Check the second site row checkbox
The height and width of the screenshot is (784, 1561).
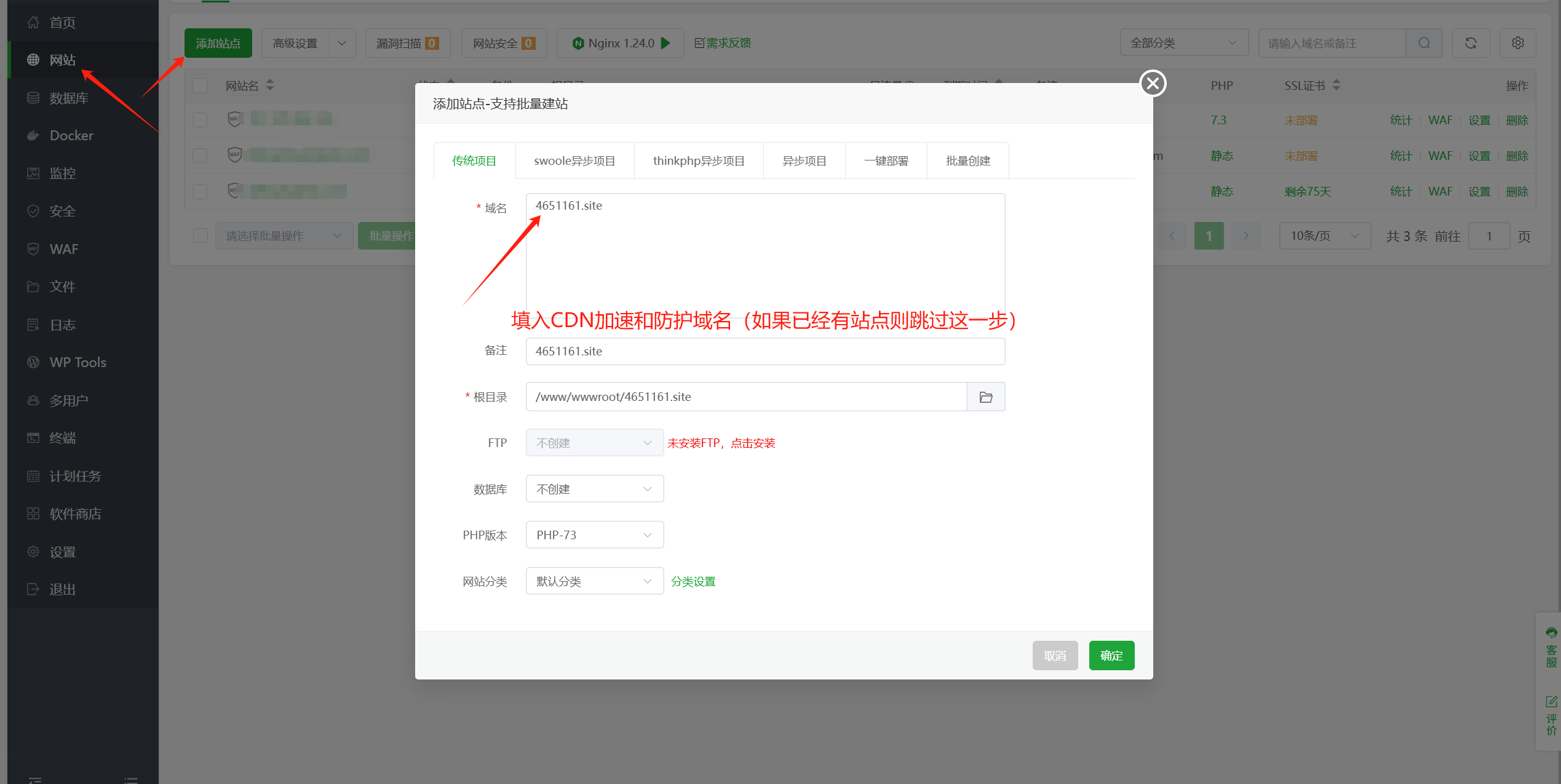(x=200, y=155)
